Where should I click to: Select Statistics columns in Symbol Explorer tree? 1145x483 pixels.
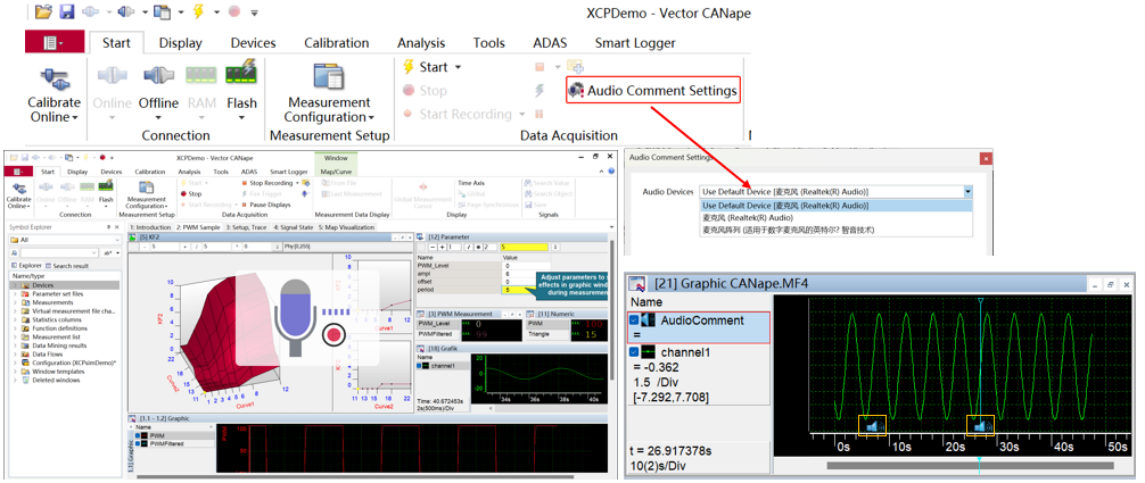click(56, 319)
